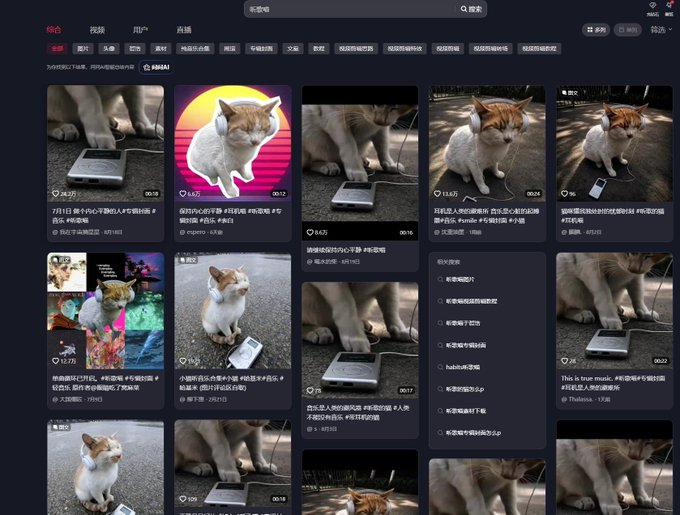Like the retro sunset cat video with 6.6万
The height and width of the screenshot is (515, 680).
pos(183,194)
